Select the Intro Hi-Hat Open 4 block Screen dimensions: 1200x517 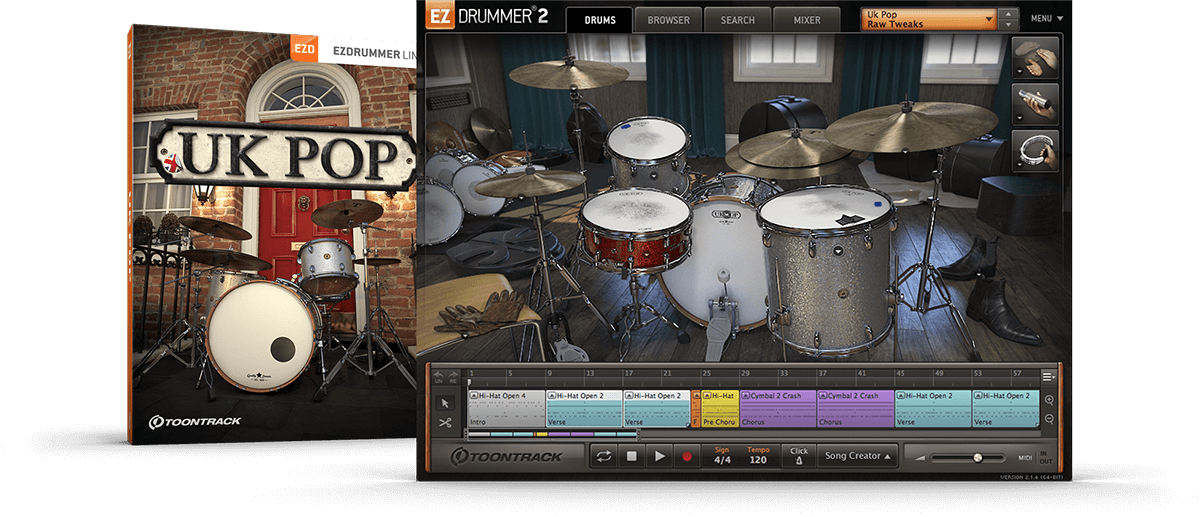click(506, 410)
